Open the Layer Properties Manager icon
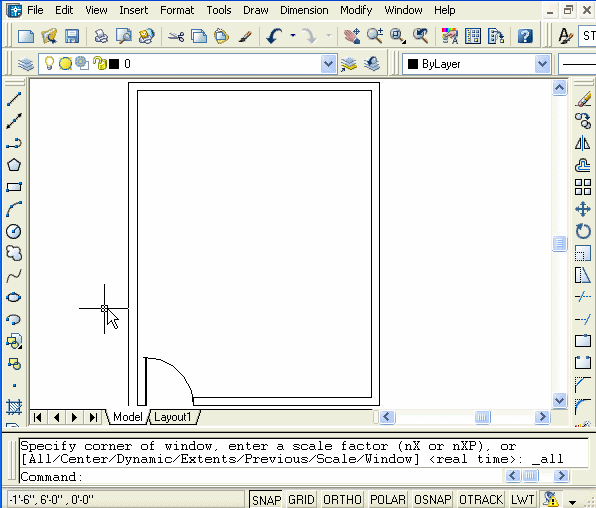596x508 pixels. [x=25, y=64]
